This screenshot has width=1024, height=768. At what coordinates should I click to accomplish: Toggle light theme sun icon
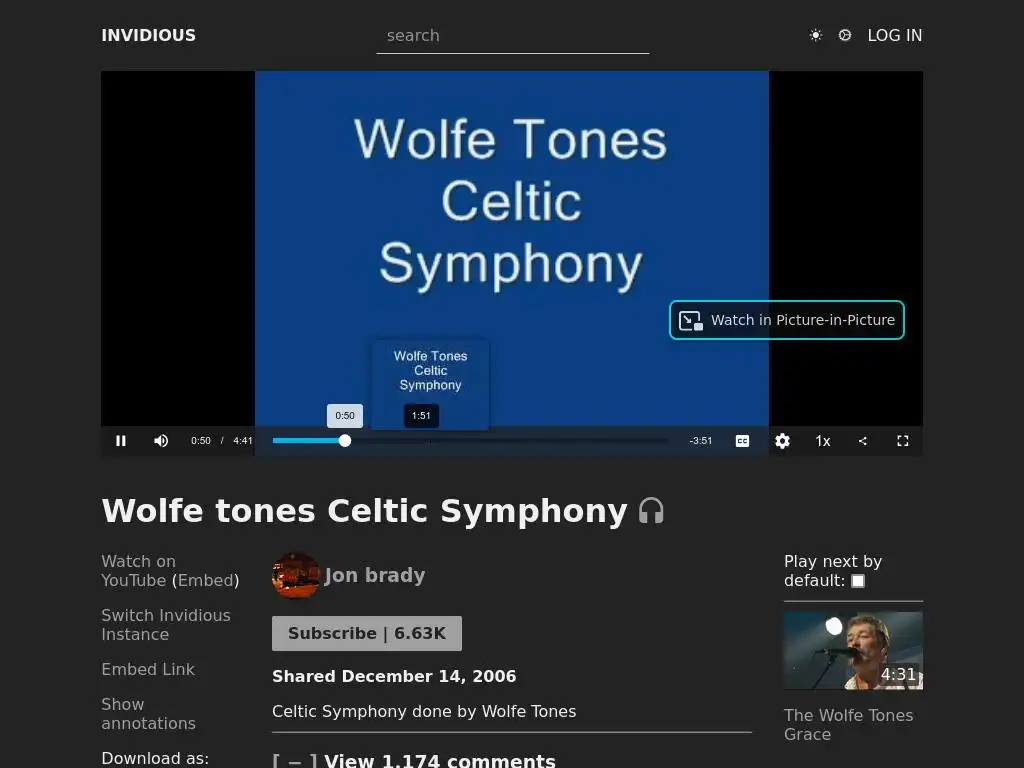816,35
